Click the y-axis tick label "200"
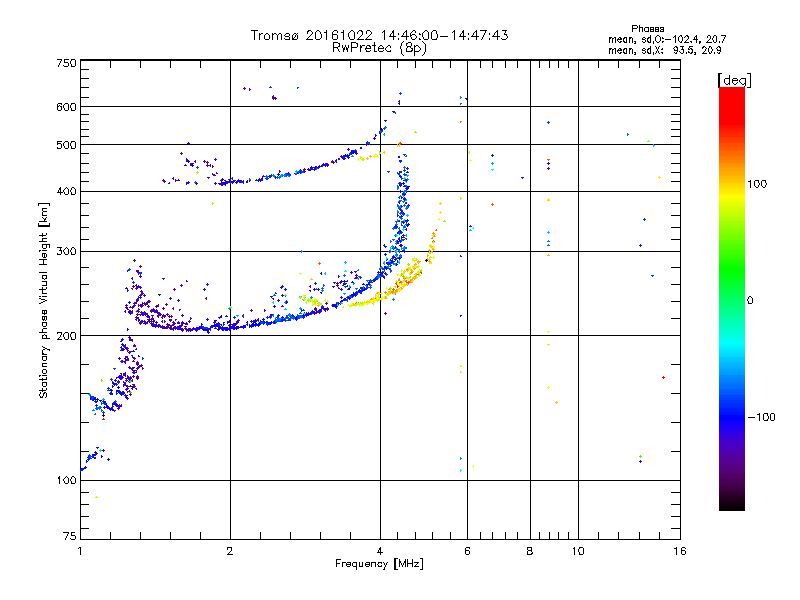This screenshot has width=800, height=600. [66, 336]
